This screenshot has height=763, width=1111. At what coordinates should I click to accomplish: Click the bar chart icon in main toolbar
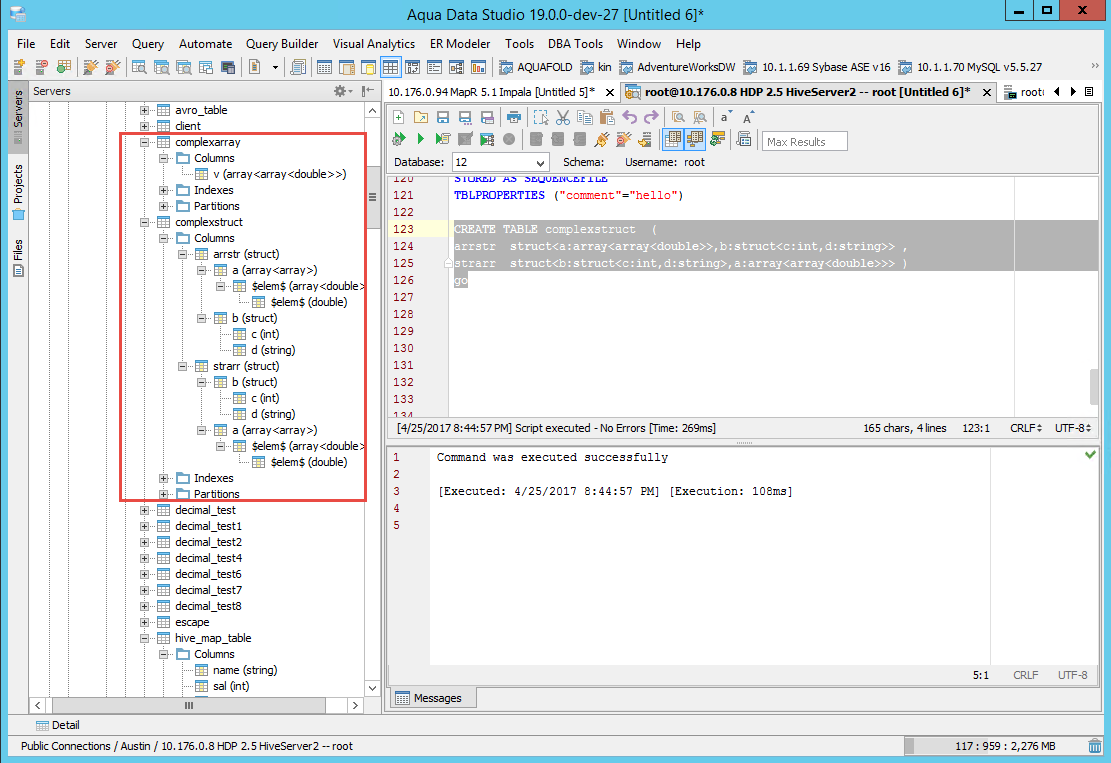pos(478,67)
